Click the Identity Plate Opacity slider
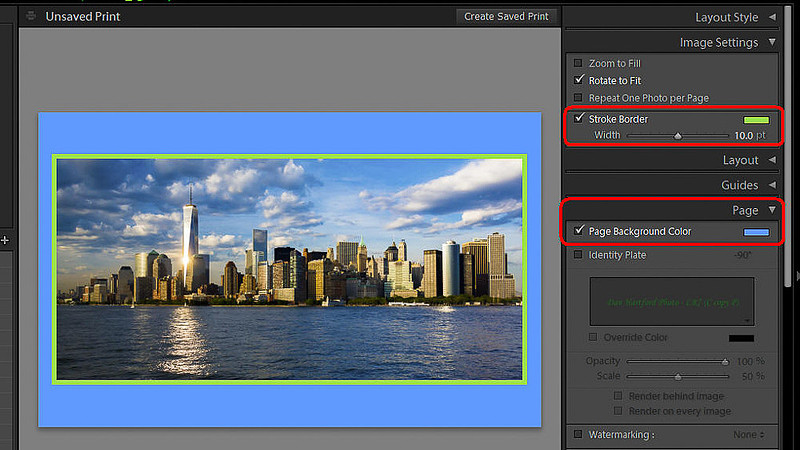Image resolution: width=800 pixels, height=450 pixels. click(678, 361)
